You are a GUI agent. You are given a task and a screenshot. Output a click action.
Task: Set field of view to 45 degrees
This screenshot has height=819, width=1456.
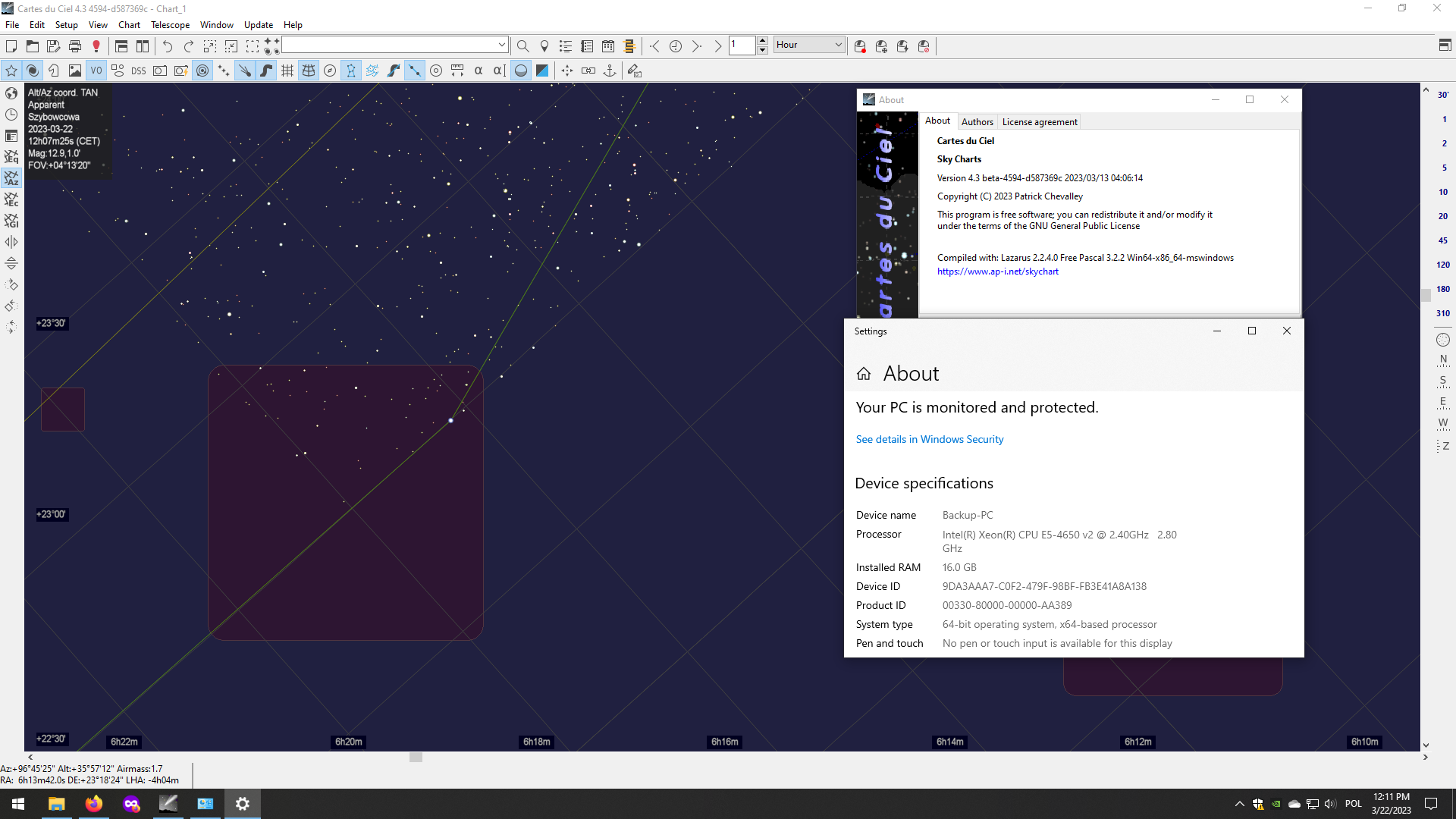[x=1442, y=240]
